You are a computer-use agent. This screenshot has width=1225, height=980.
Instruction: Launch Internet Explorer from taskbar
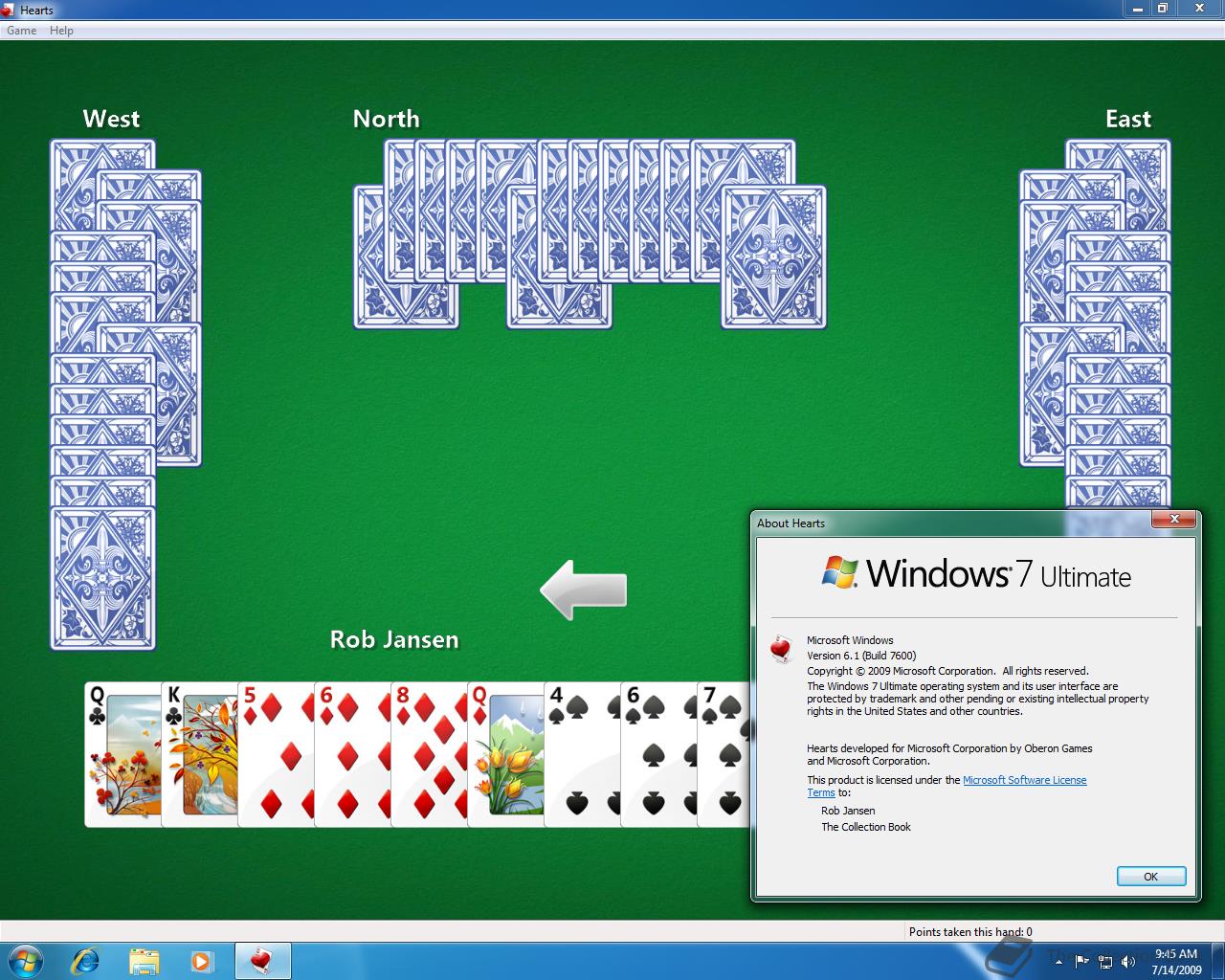(86, 961)
